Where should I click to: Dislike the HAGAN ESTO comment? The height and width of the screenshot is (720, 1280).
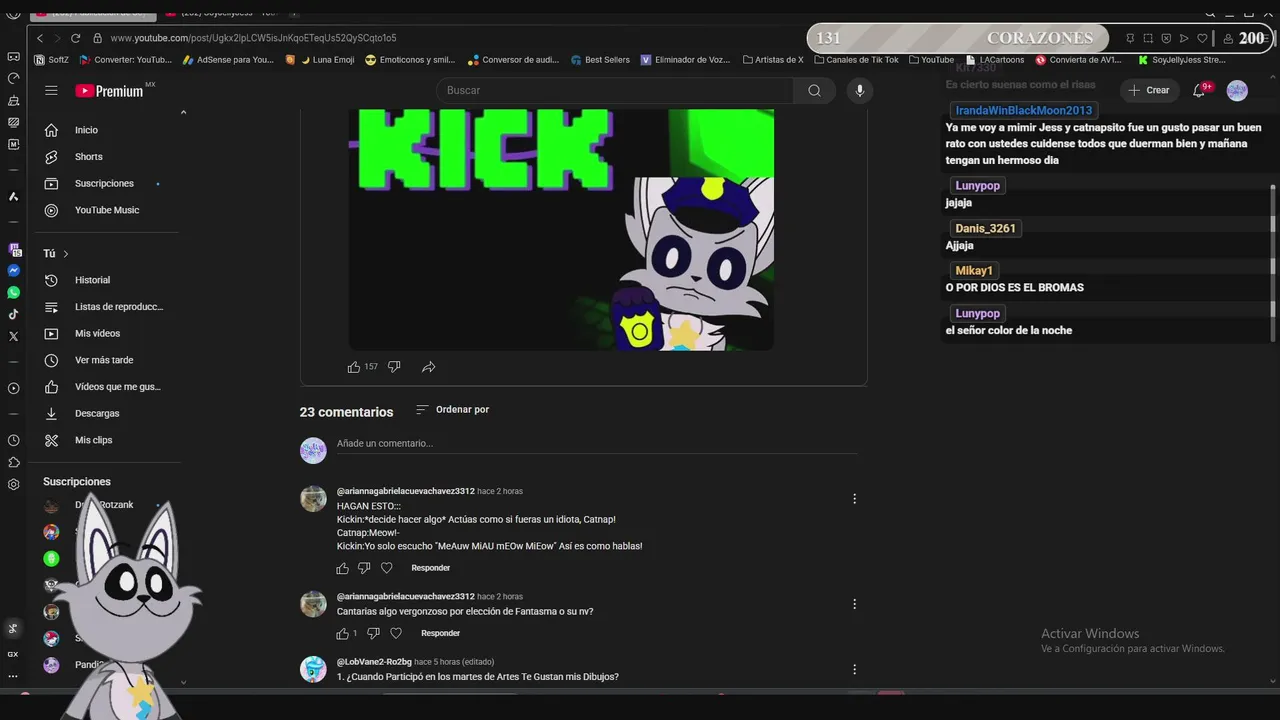(364, 568)
